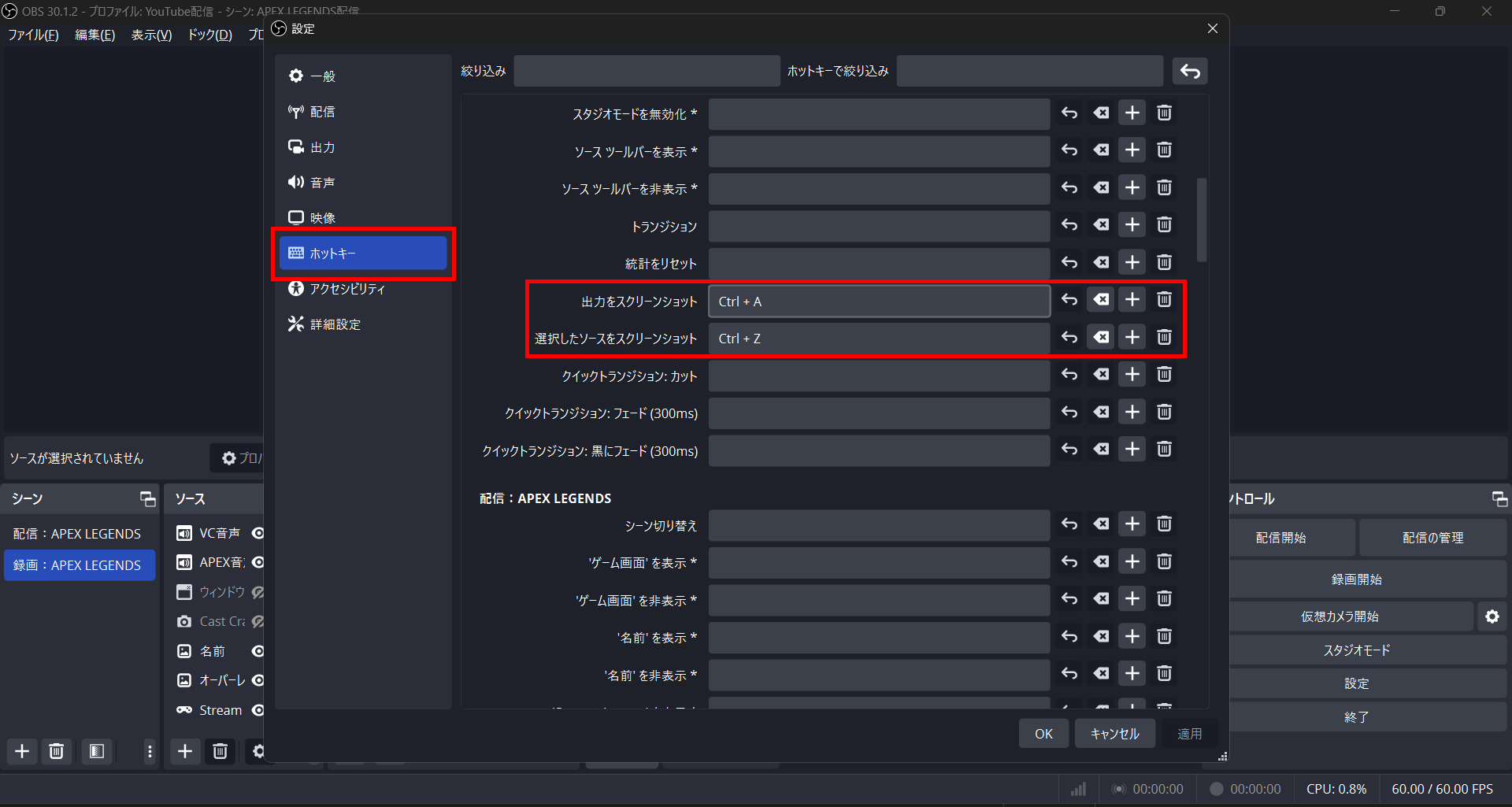This screenshot has width=1512, height=807.
Task: Clear the クイックトランジション: カット hotkey
Action: [1101, 375]
